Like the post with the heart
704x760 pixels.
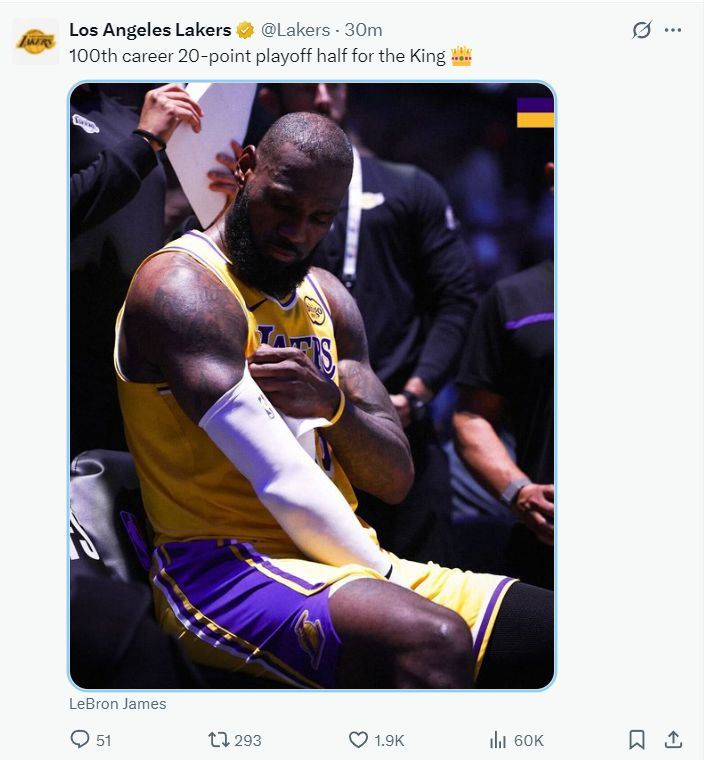click(x=358, y=739)
